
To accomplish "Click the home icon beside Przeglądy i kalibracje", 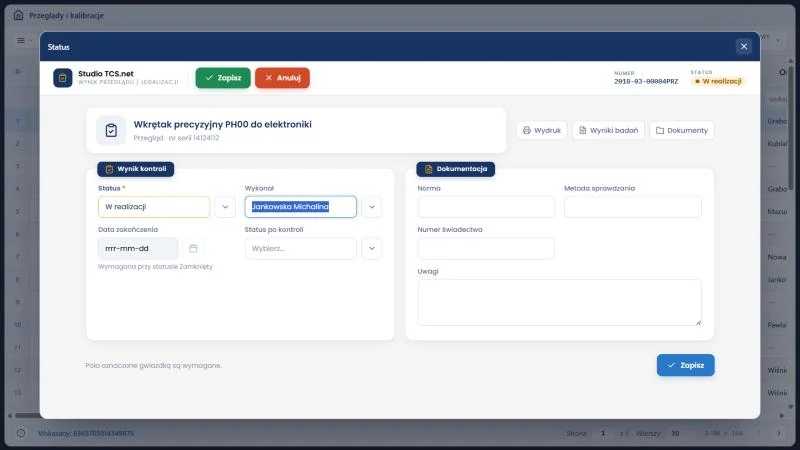I will (18, 15).
